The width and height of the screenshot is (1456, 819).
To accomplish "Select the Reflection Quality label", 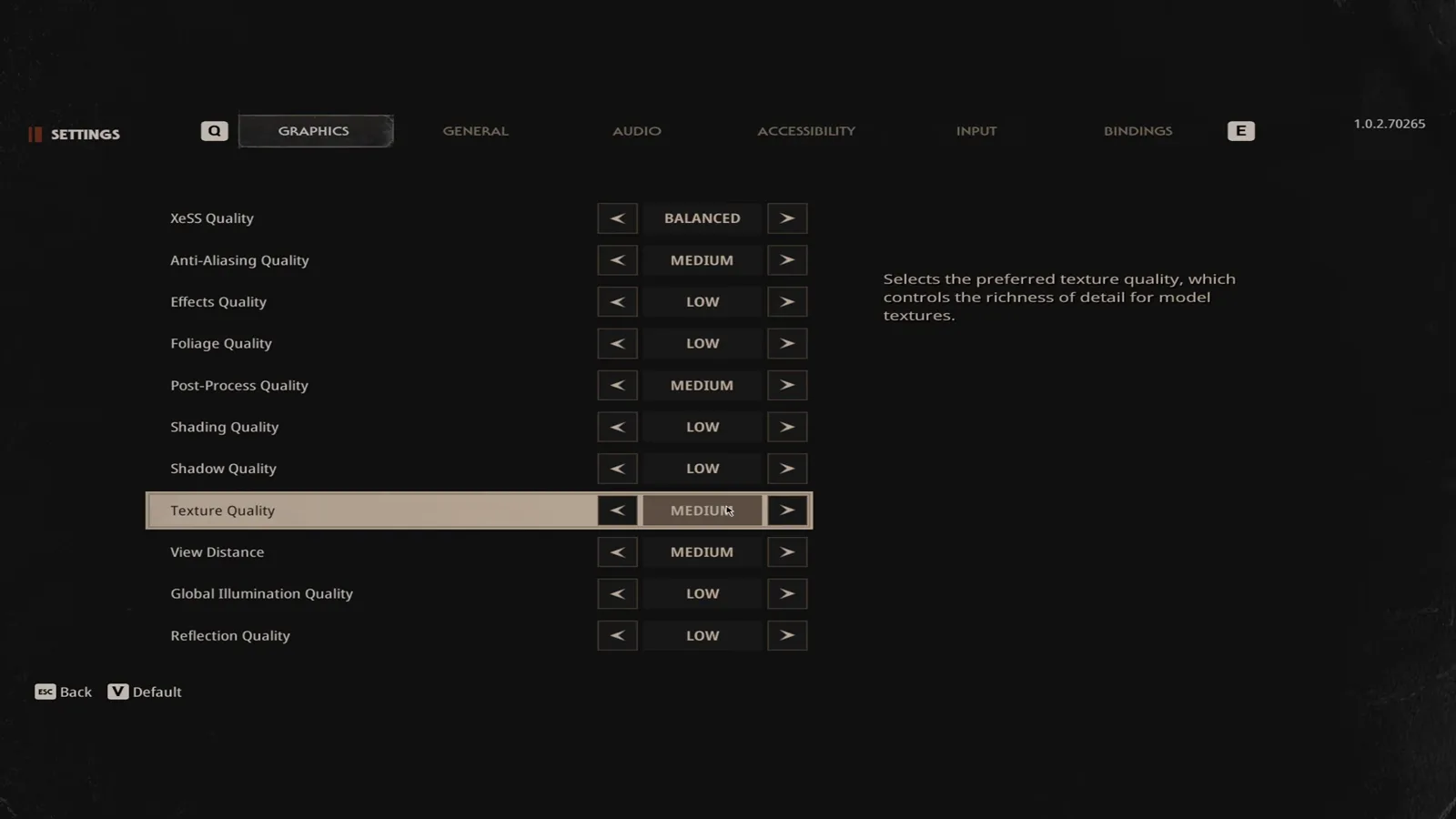I will [x=230, y=636].
